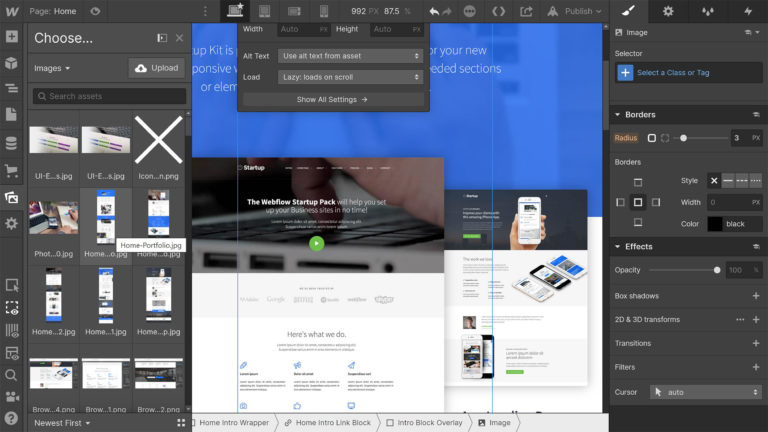Switch to tablet breakpoint view
The image size is (768, 432).
[264, 11]
